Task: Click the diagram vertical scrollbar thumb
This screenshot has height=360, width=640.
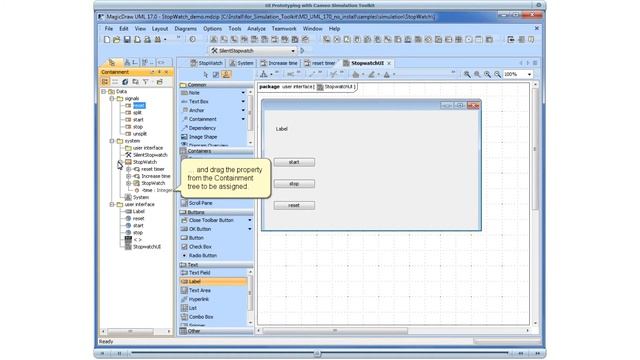Action: [536, 149]
